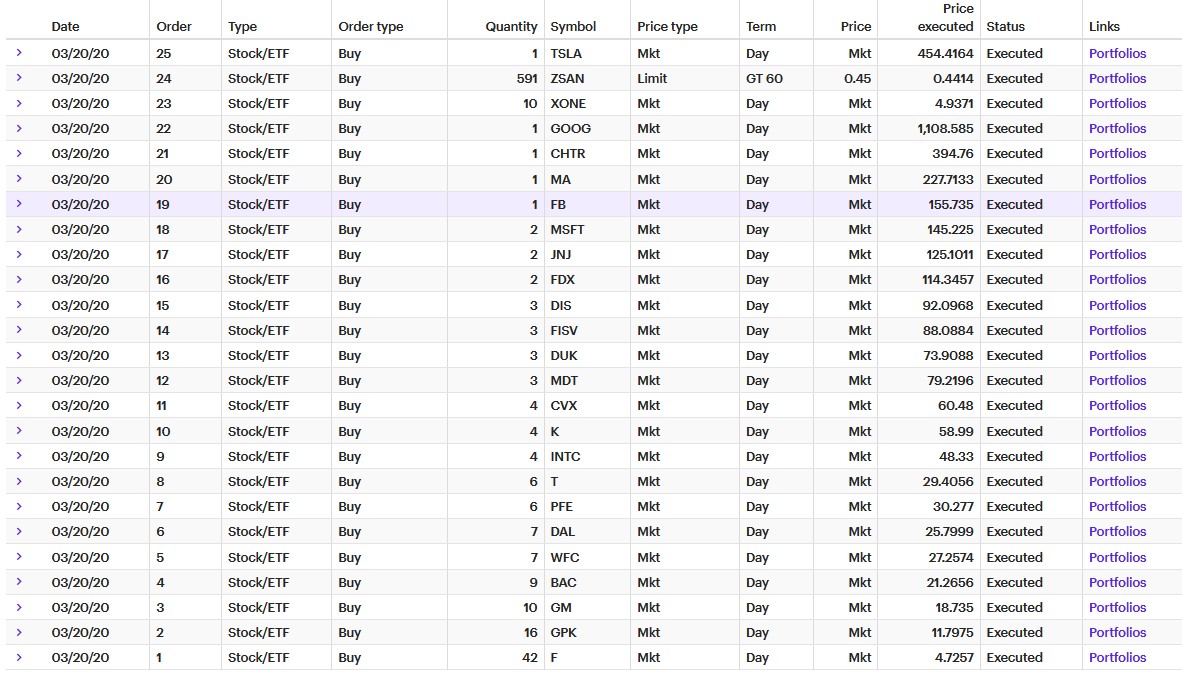Expand order 1 for F stock
Viewport: 1182px width, 679px height.
coord(18,657)
